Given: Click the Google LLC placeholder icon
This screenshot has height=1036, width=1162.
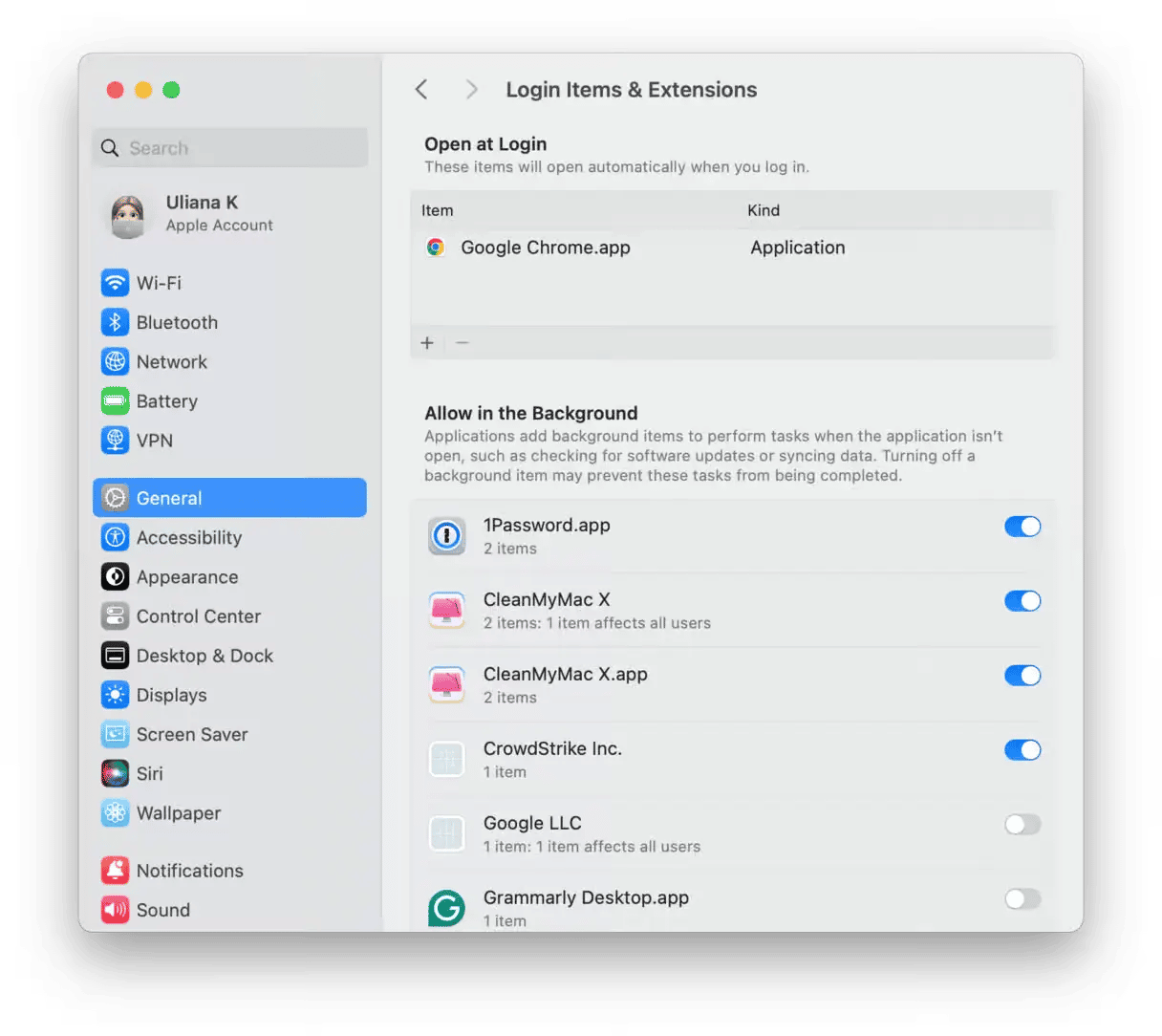Looking at the screenshot, I should pyautogui.click(x=446, y=834).
